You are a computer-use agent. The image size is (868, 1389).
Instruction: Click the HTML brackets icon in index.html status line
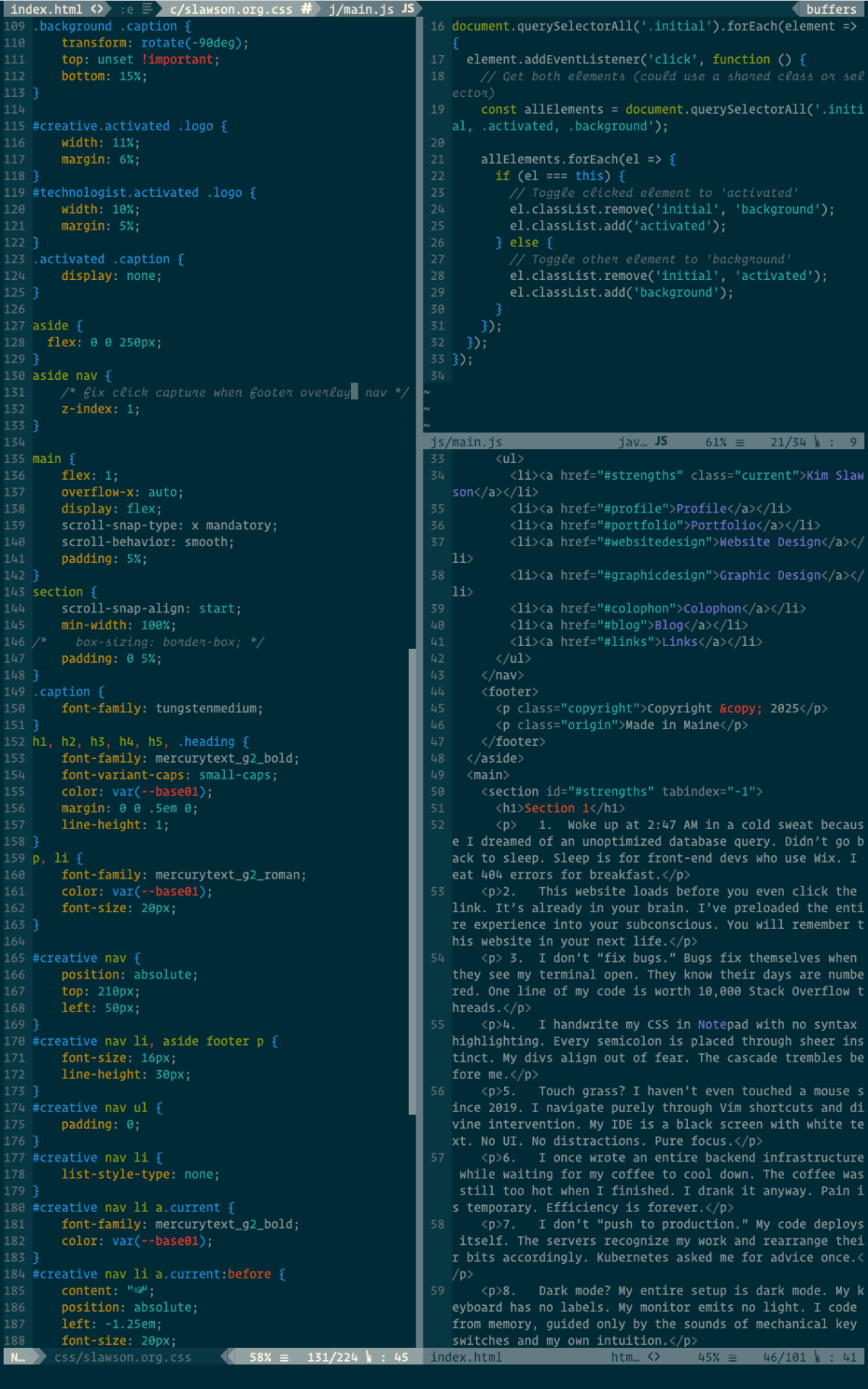coord(654,1357)
